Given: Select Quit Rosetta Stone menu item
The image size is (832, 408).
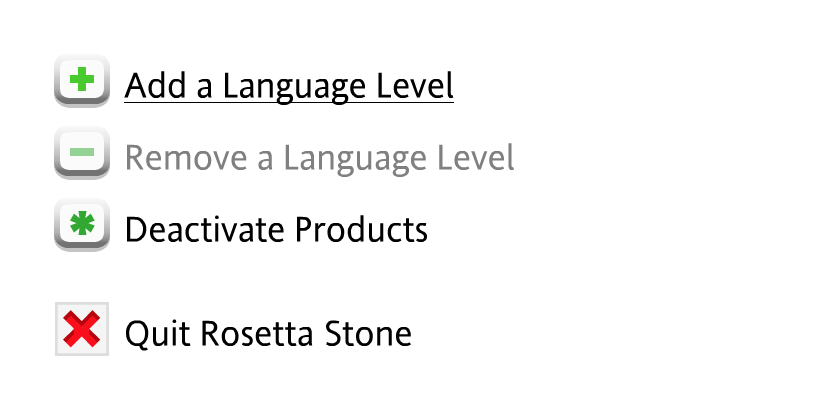Looking at the screenshot, I should [x=268, y=333].
